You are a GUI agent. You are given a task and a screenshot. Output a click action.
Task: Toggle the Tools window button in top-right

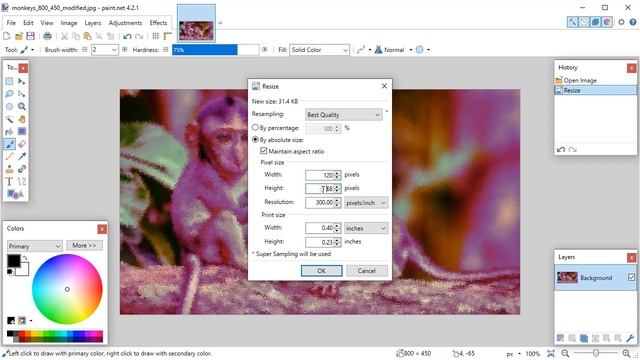point(573,22)
